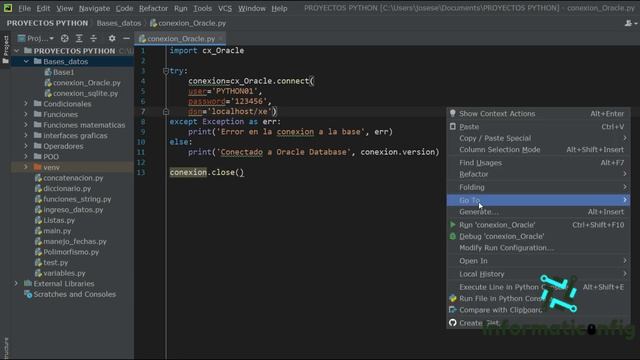640x360 pixels.
Task: Click the Create Gist GitHub entry
Action: point(538,323)
